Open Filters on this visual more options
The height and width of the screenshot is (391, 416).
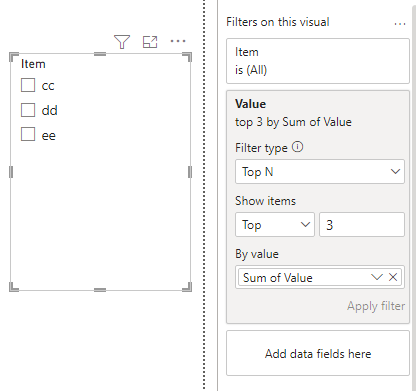pos(400,24)
